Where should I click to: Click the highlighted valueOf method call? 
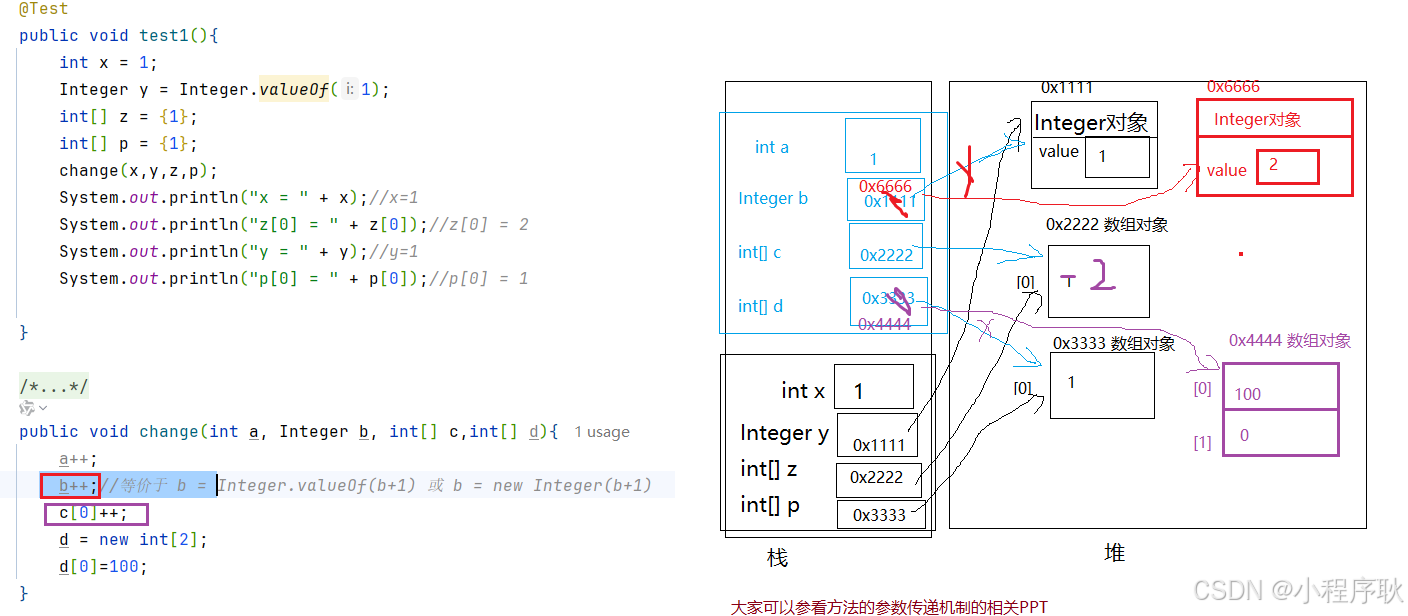pyautogui.click(x=294, y=89)
